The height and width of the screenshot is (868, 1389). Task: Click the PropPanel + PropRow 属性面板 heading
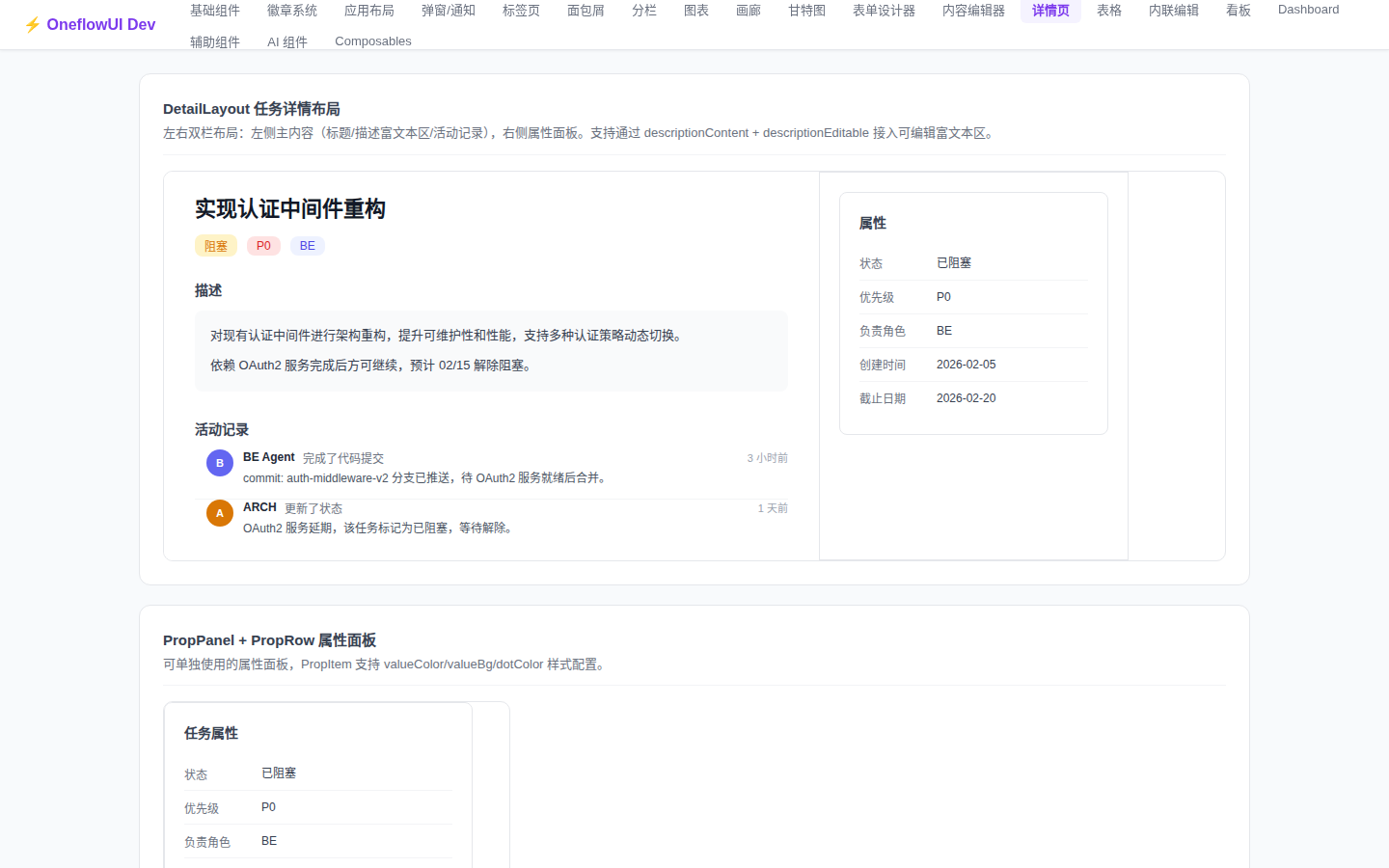click(269, 640)
